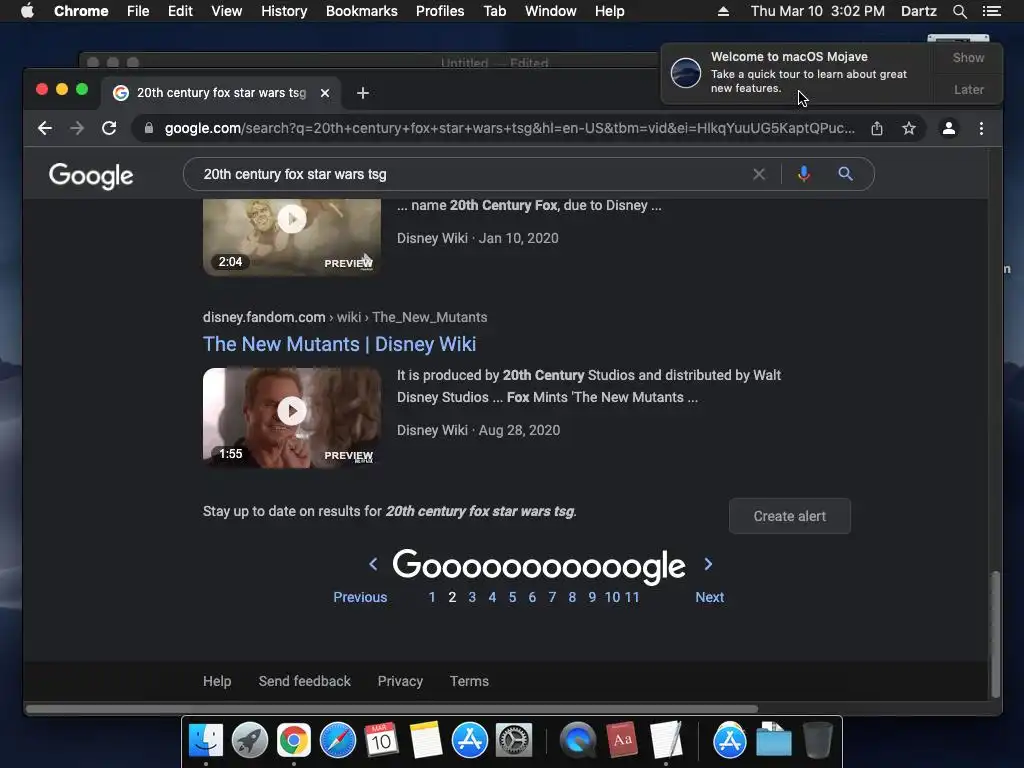1024x768 pixels.
Task: Open The New Mutants Disney Wiki link
Action: (x=339, y=344)
